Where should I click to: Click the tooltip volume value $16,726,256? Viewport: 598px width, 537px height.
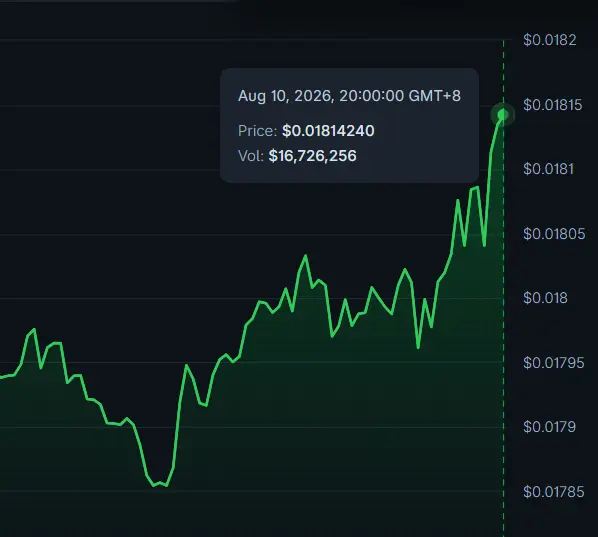point(312,156)
